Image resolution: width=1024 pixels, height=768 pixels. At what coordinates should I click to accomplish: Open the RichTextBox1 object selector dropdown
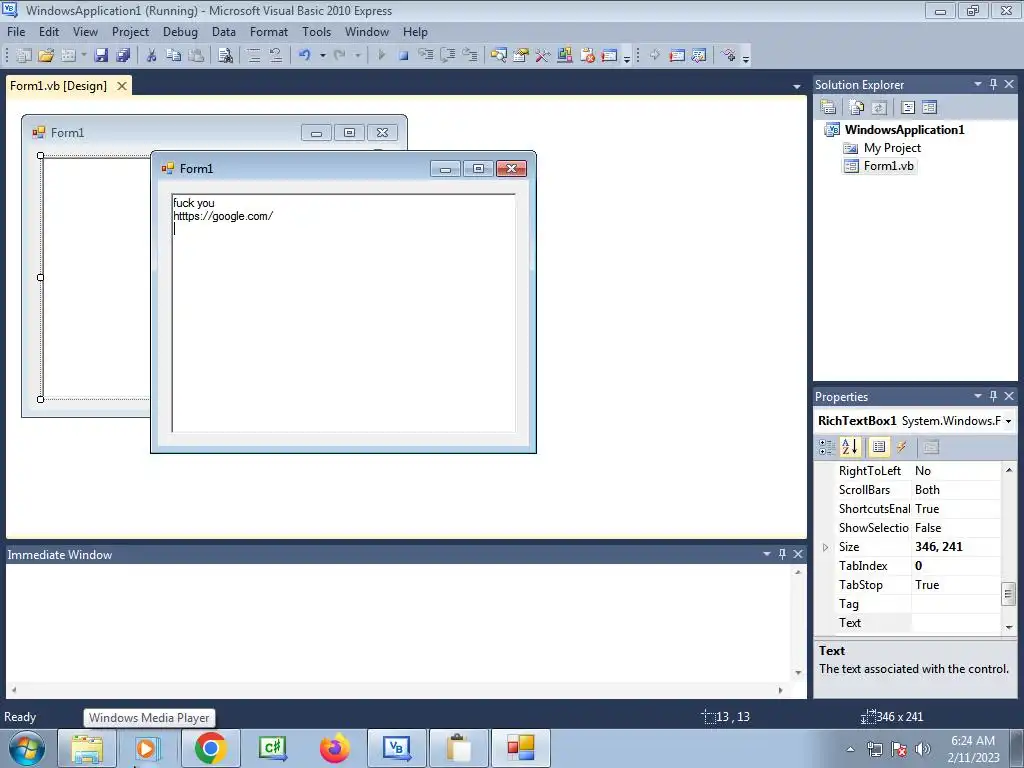[x=1008, y=421]
